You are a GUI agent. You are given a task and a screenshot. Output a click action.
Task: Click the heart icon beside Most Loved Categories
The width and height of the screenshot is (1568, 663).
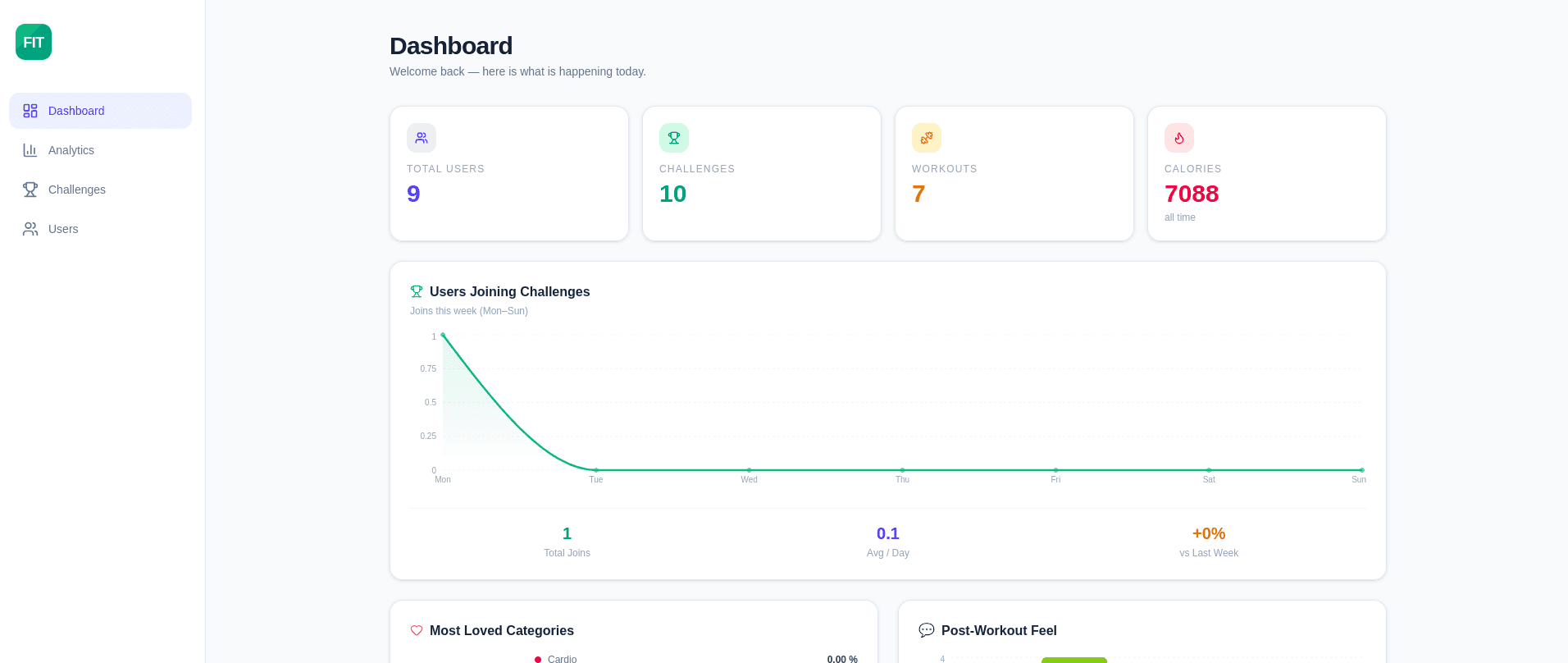pyautogui.click(x=417, y=630)
